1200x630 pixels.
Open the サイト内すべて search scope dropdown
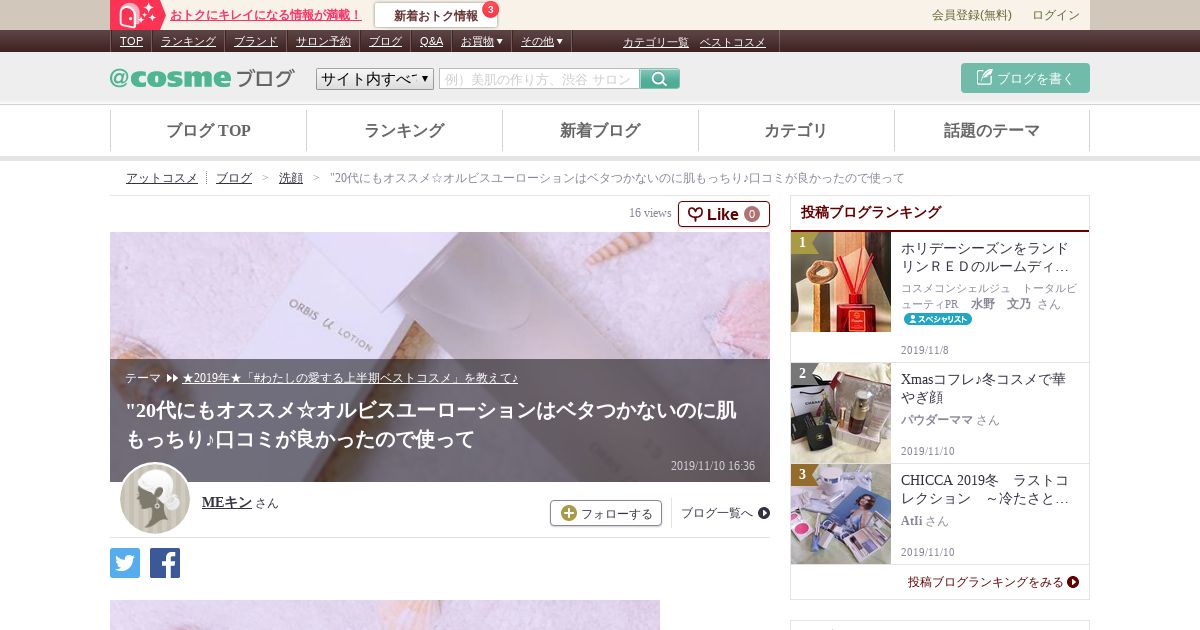point(375,79)
